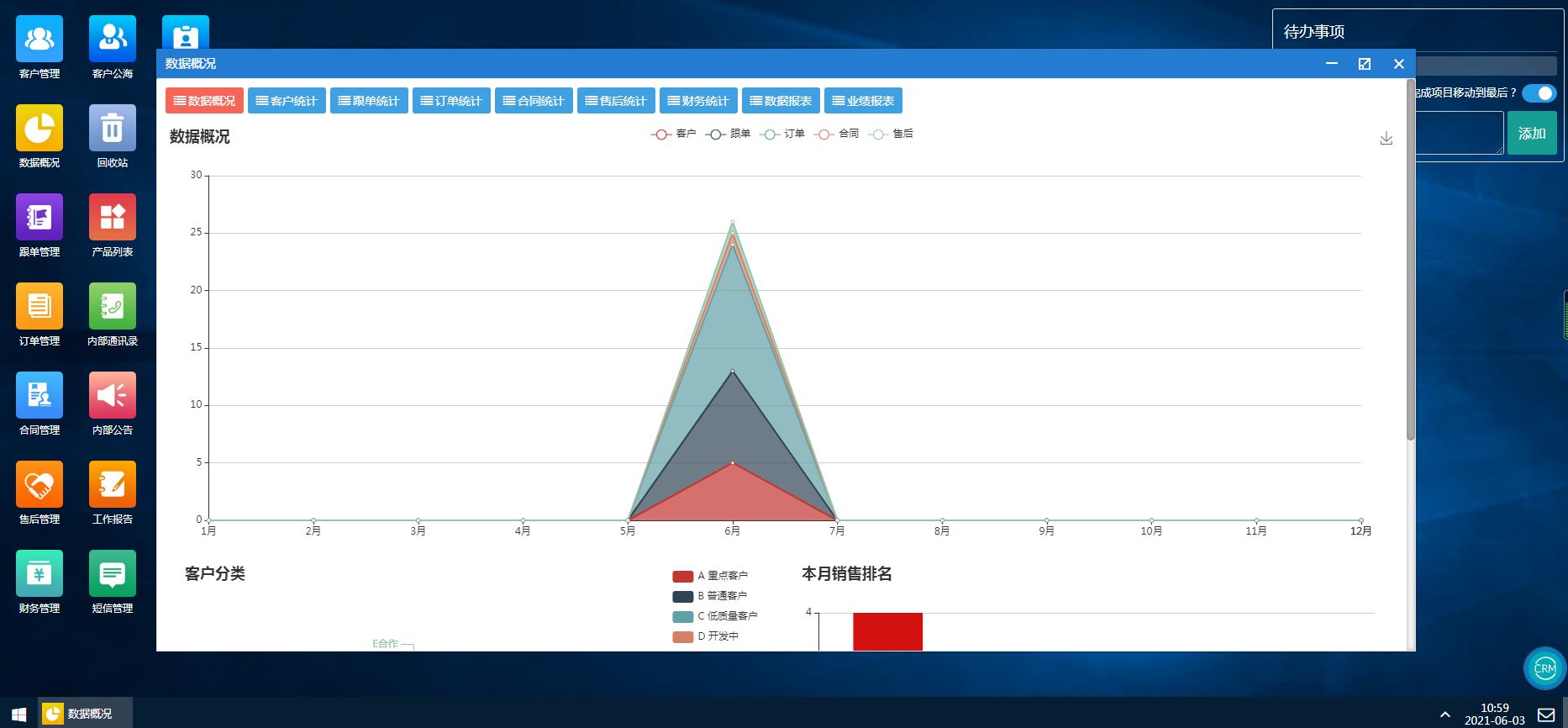This screenshot has width=1568, height=728.
Task: Open the floating CRM circle icon
Action: 1544,668
